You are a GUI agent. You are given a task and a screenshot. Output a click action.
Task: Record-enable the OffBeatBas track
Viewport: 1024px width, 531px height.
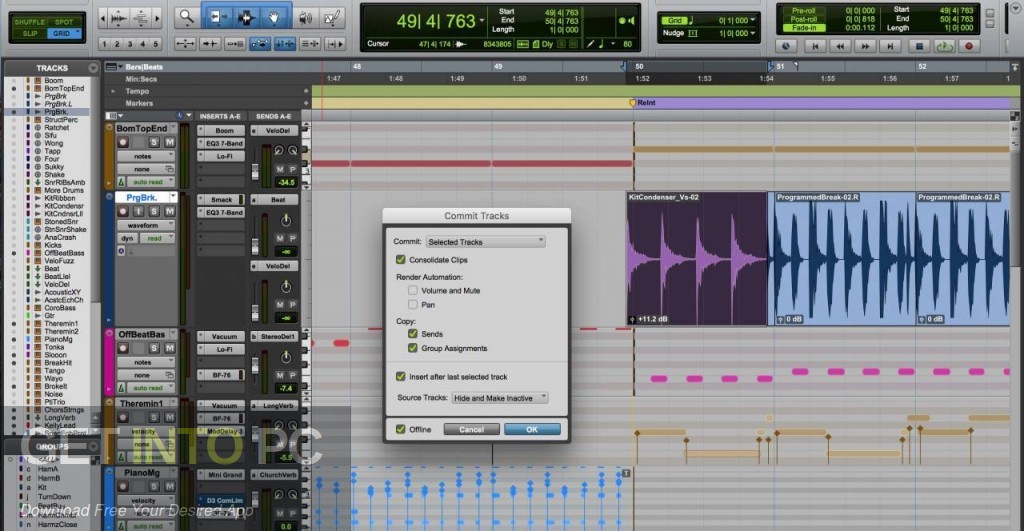point(123,348)
